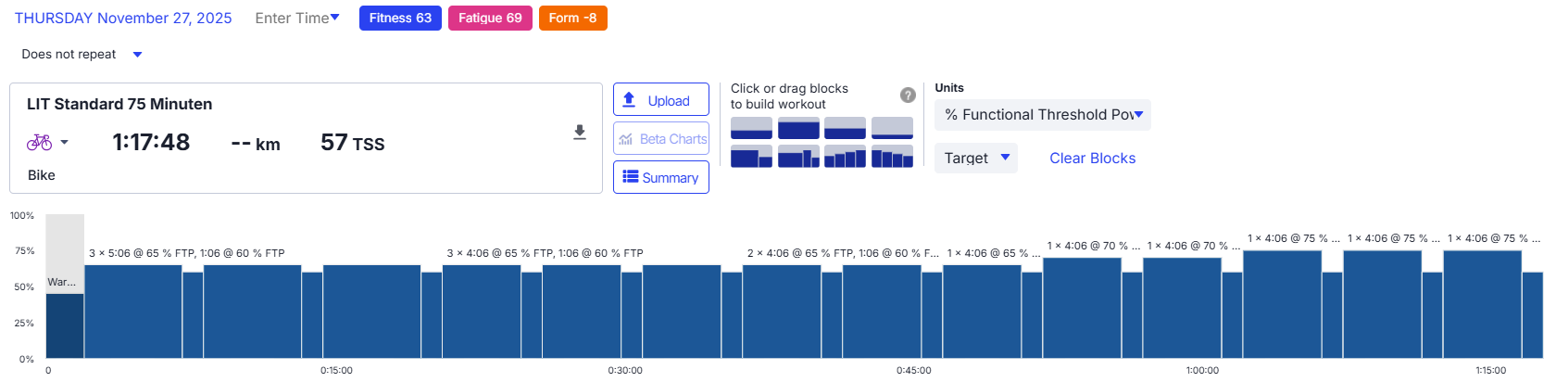Expand the 'Does not repeat' recurrence dropdown
The width and height of the screenshot is (1568, 382).
pos(137,55)
